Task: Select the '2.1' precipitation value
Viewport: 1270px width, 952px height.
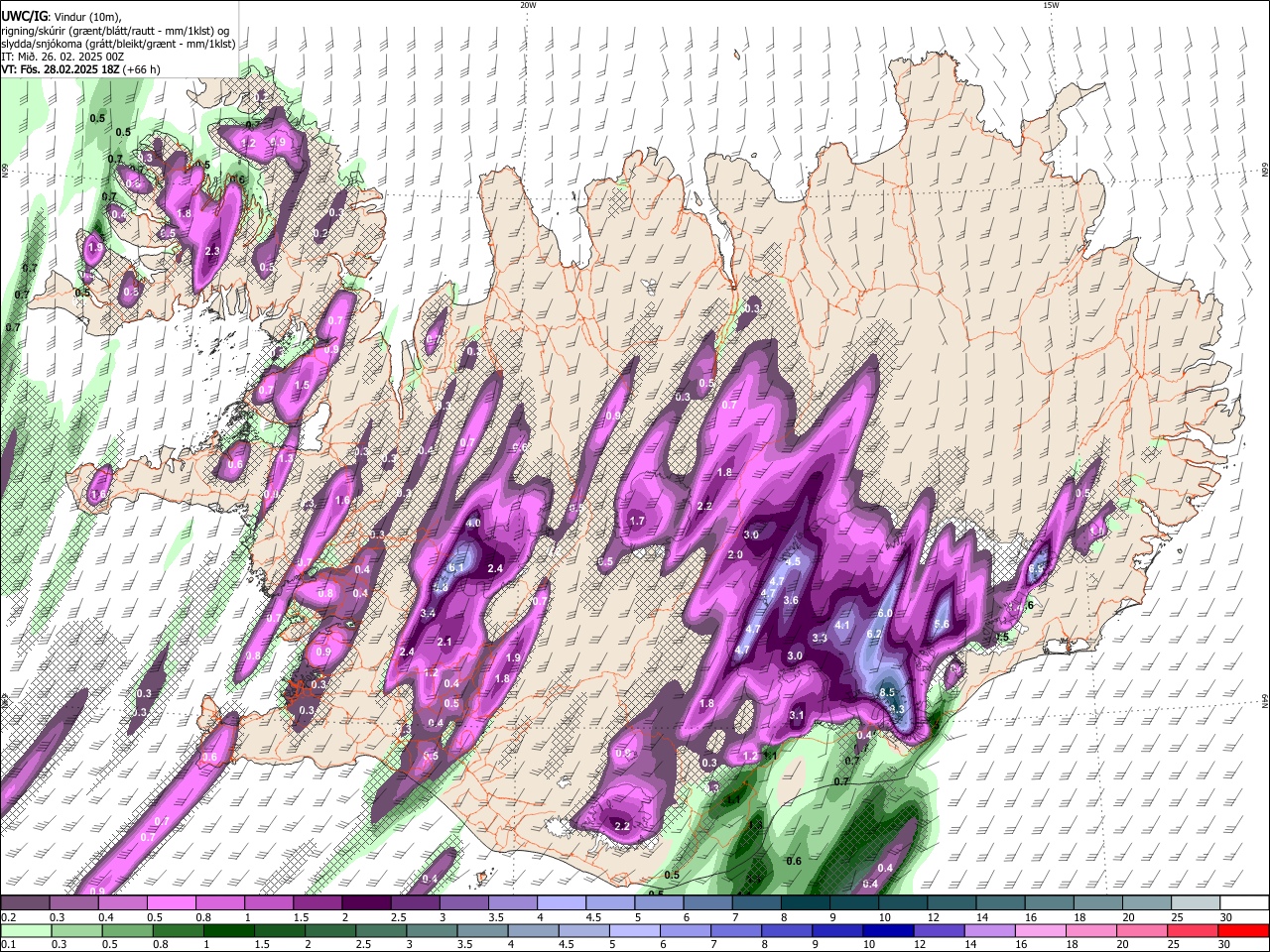Action: pyautogui.click(x=444, y=642)
